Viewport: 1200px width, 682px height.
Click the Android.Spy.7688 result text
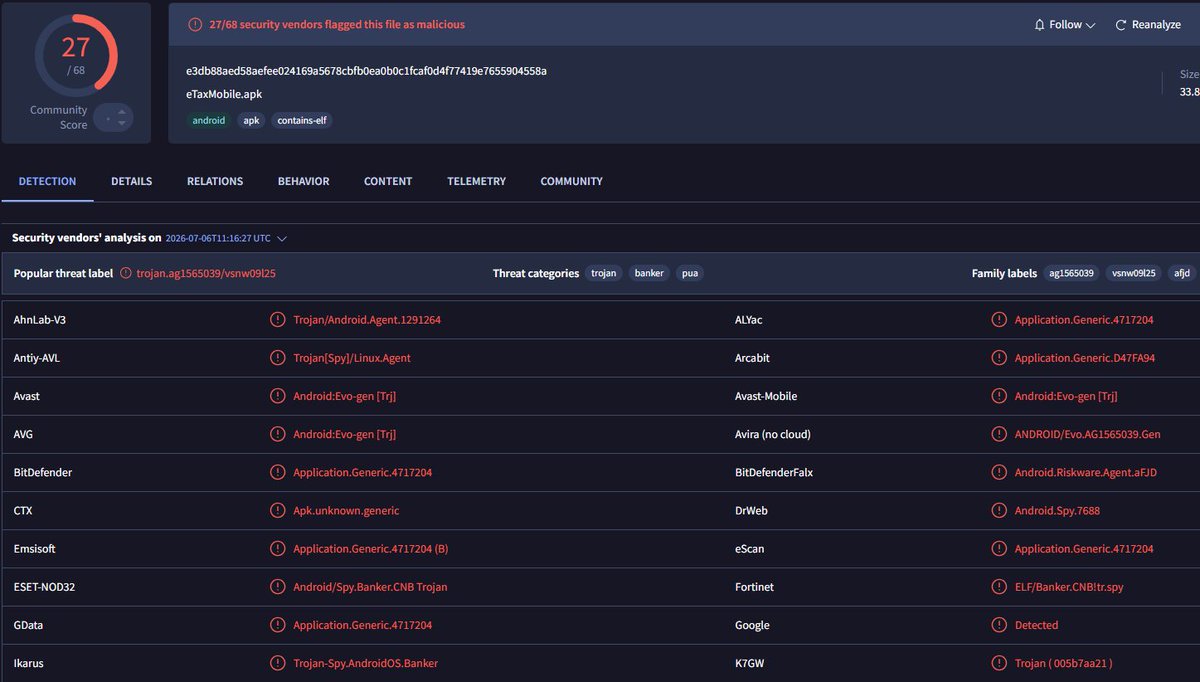(1058, 511)
